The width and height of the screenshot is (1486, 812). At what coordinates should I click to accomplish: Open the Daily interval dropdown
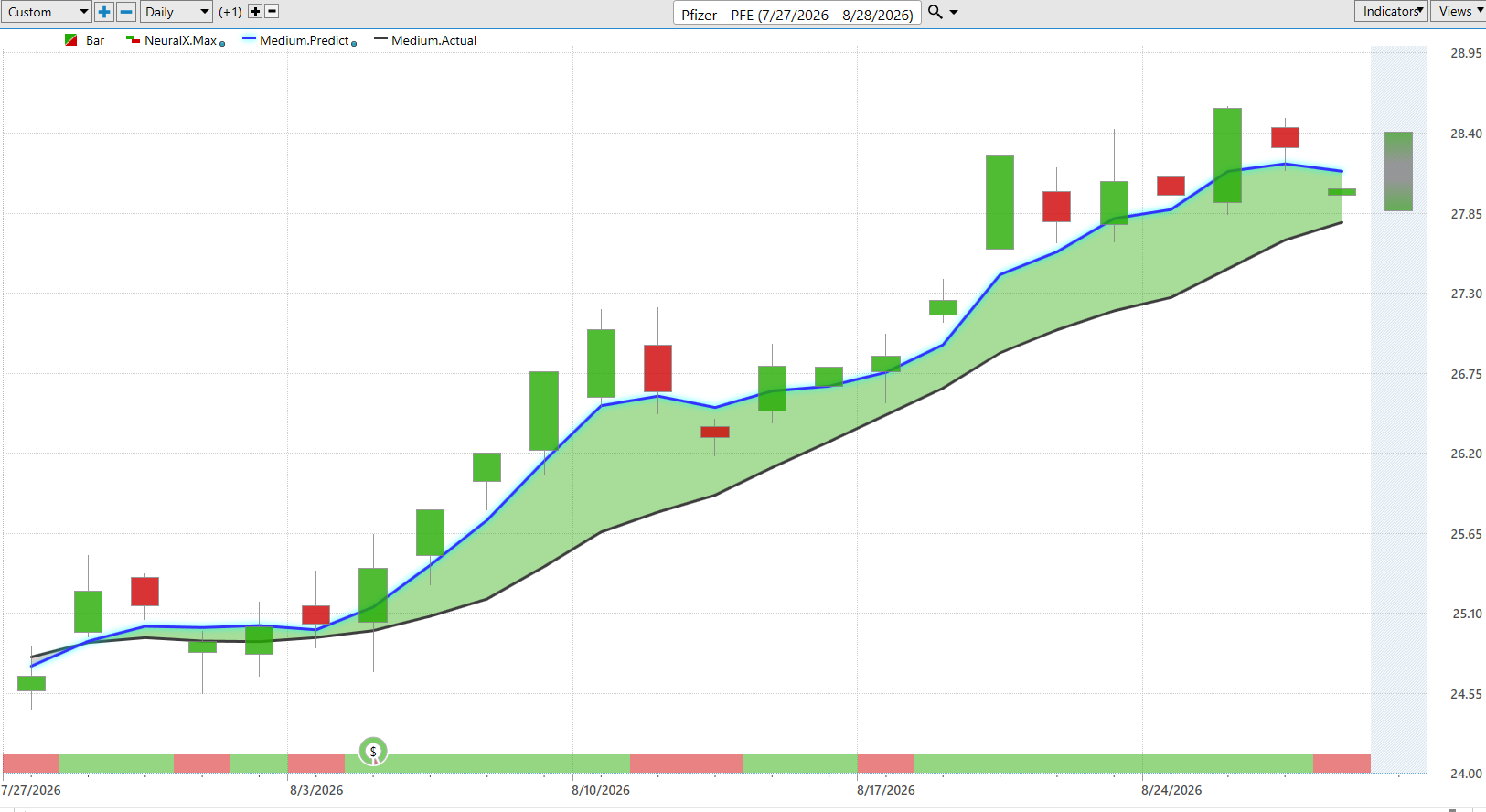(x=177, y=12)
